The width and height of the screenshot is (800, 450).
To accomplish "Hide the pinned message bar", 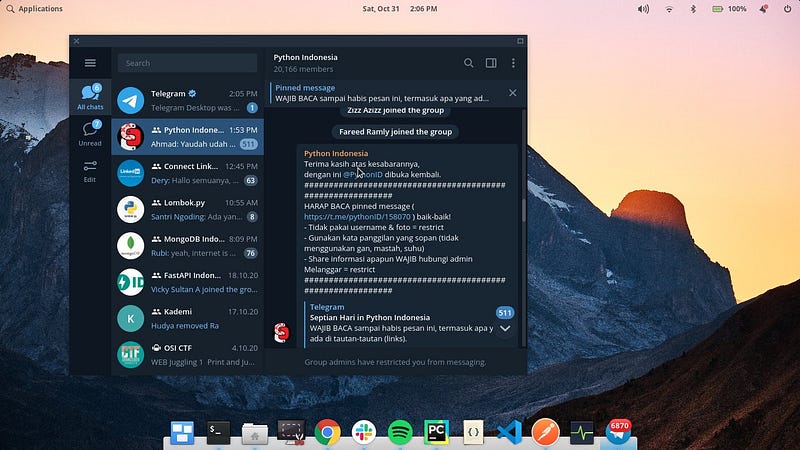I will [513, 93].
